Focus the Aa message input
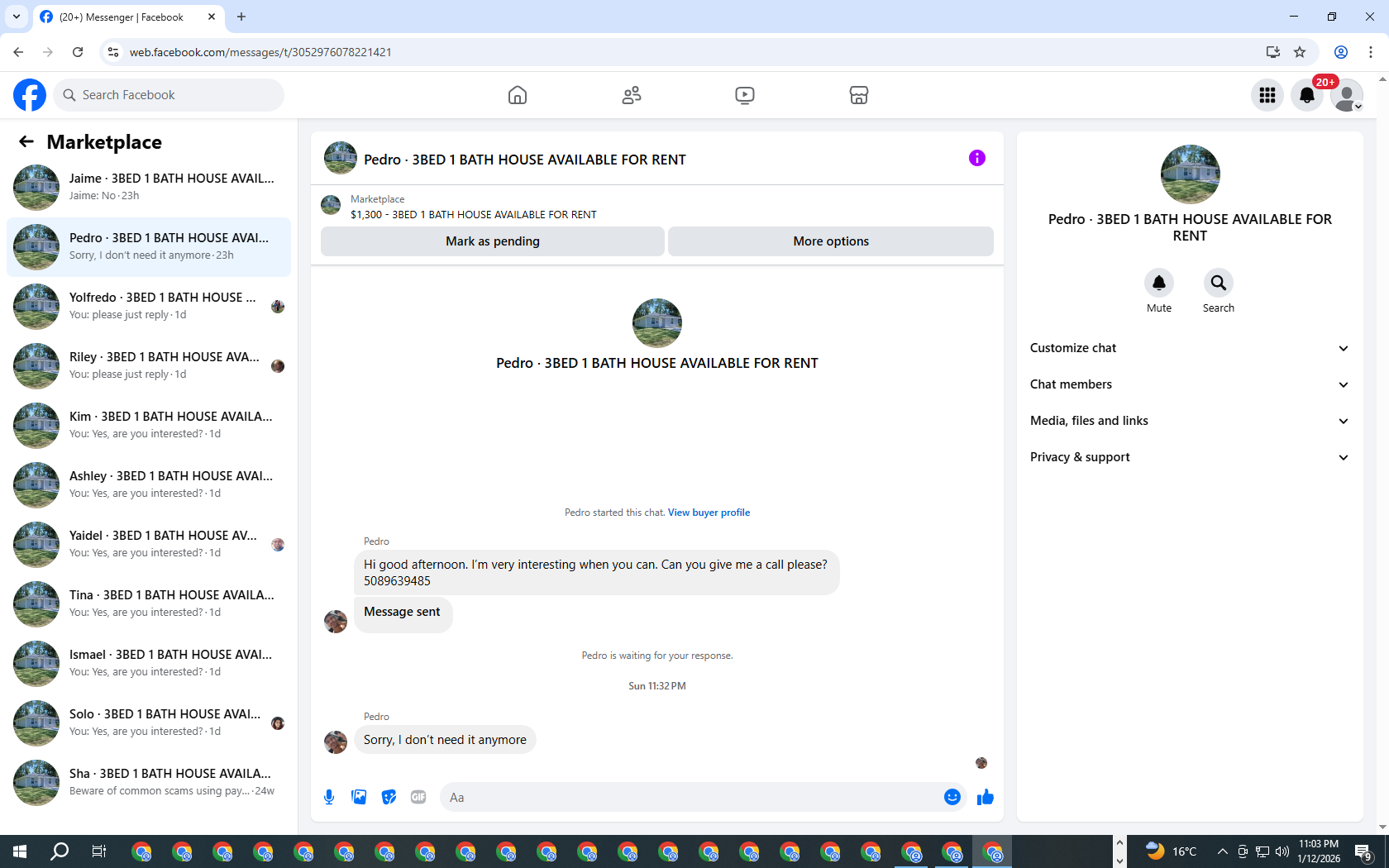Viewport: 1389px width, 868px height. pyautogui.click(x=690, y=797)
